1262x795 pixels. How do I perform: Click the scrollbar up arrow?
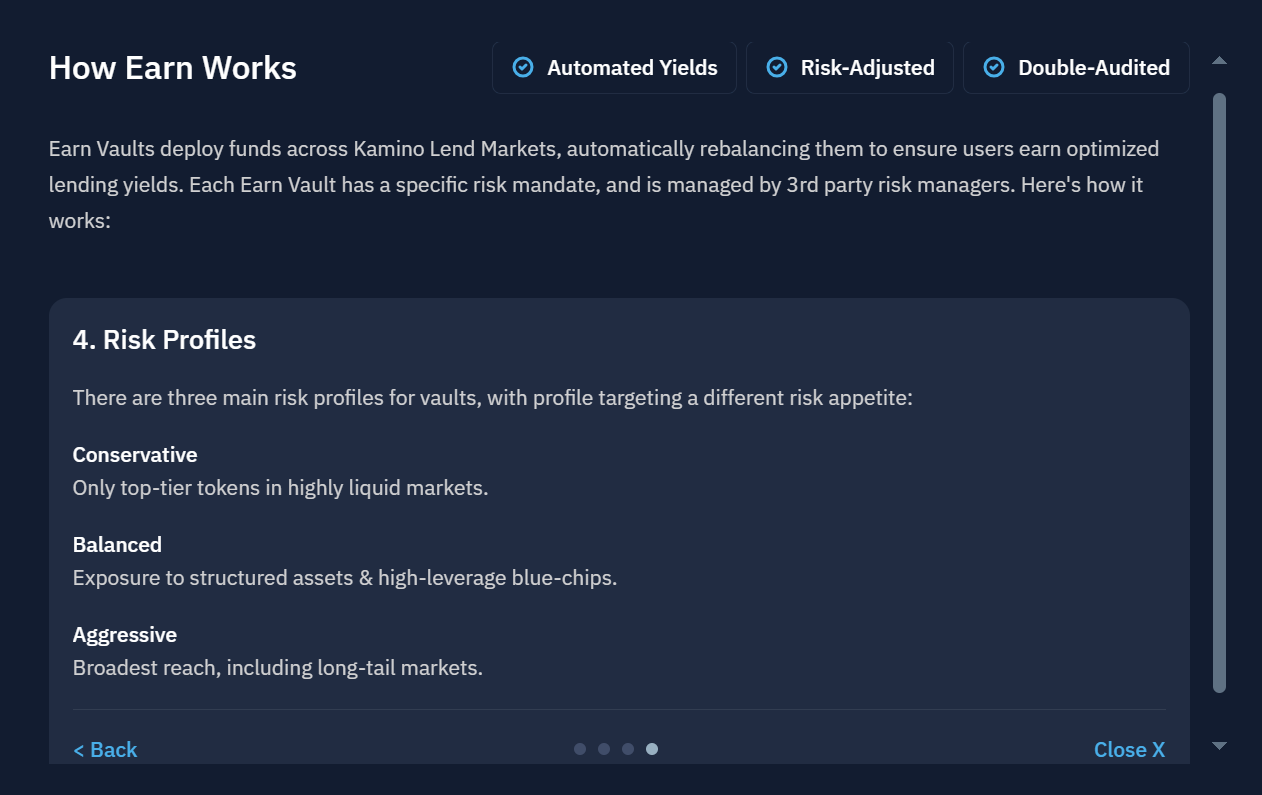(1219, 61)
